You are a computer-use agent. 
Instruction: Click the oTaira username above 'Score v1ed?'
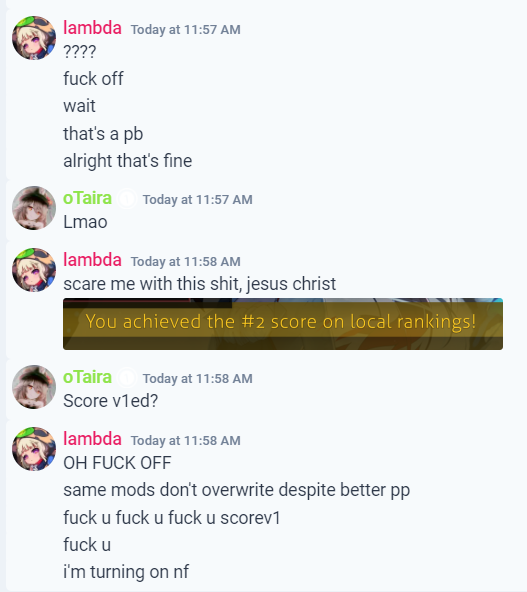(x=88, y=377)
